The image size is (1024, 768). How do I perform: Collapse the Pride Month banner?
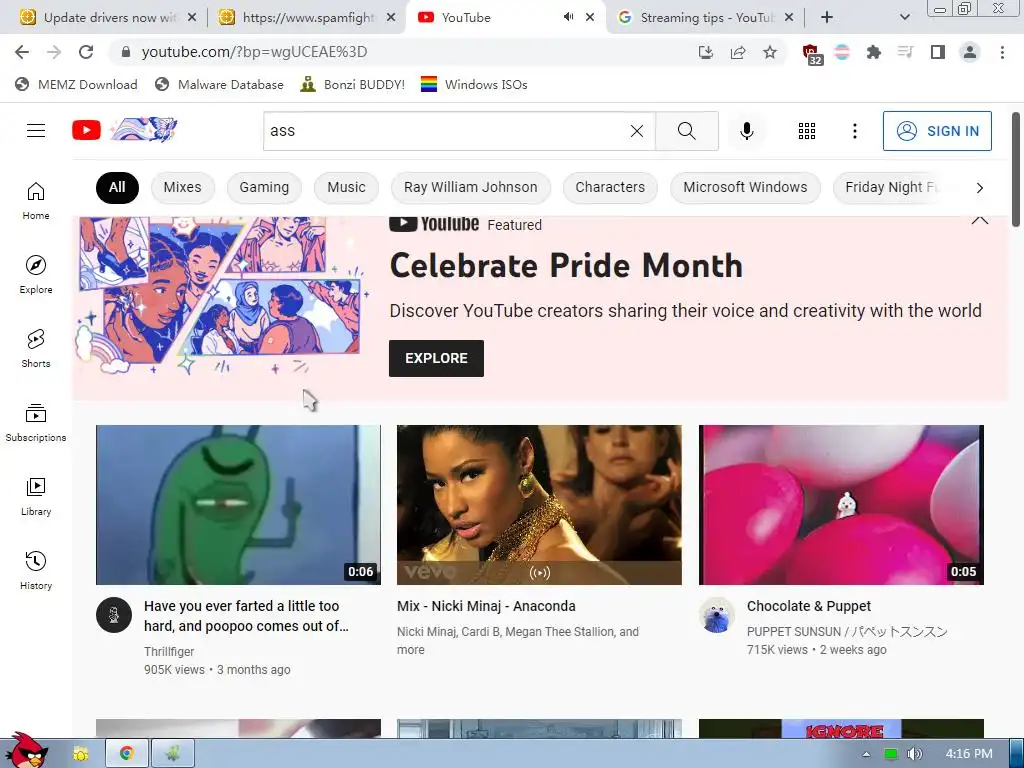tap(980, 220)
